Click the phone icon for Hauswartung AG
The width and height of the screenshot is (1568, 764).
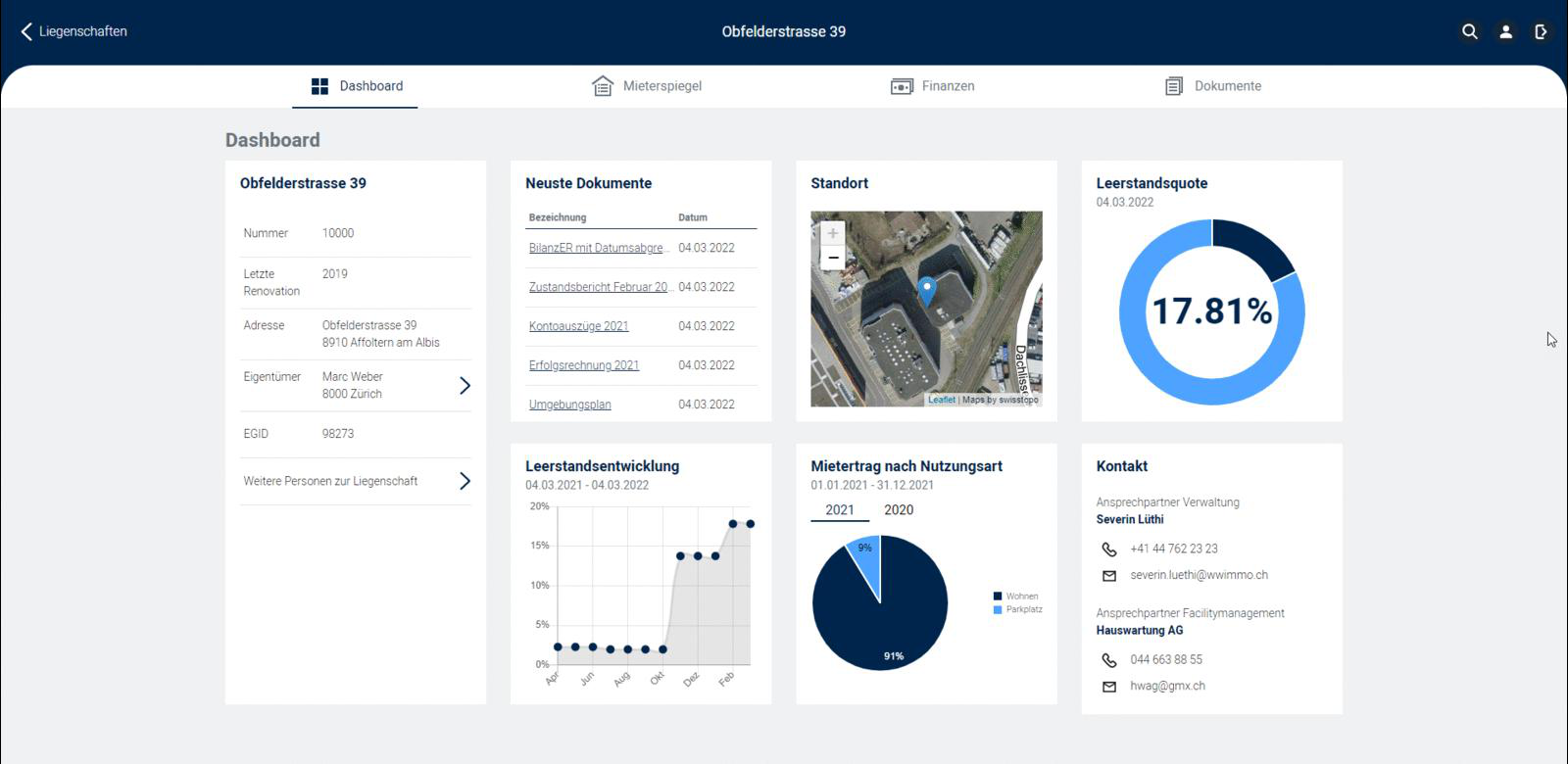coord(1109,660)
